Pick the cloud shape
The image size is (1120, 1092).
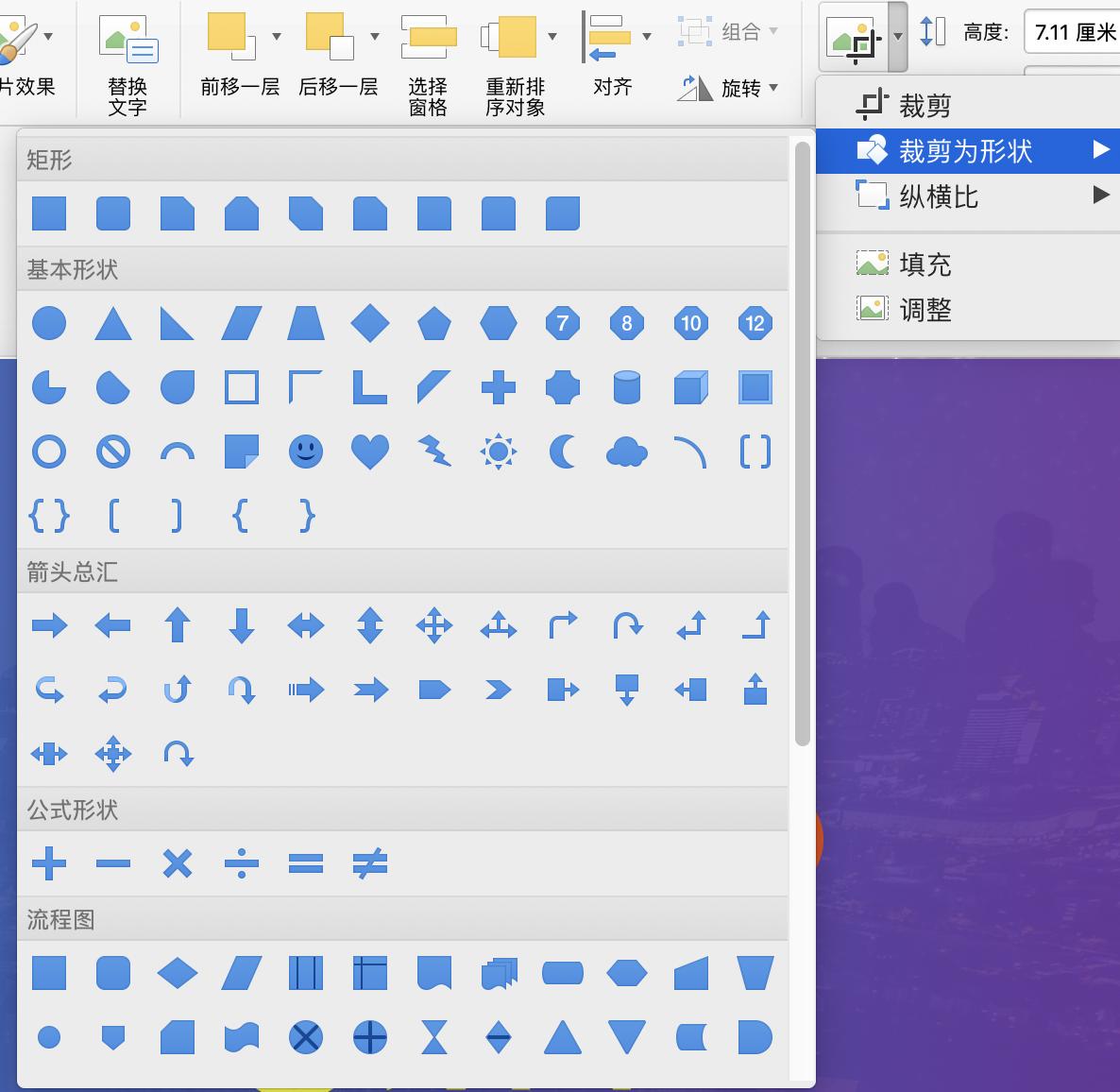[x=626, y=452]
